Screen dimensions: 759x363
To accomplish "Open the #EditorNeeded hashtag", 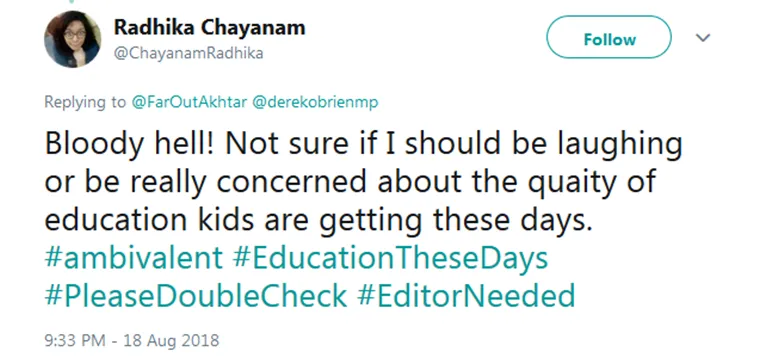I will point(466,295).
